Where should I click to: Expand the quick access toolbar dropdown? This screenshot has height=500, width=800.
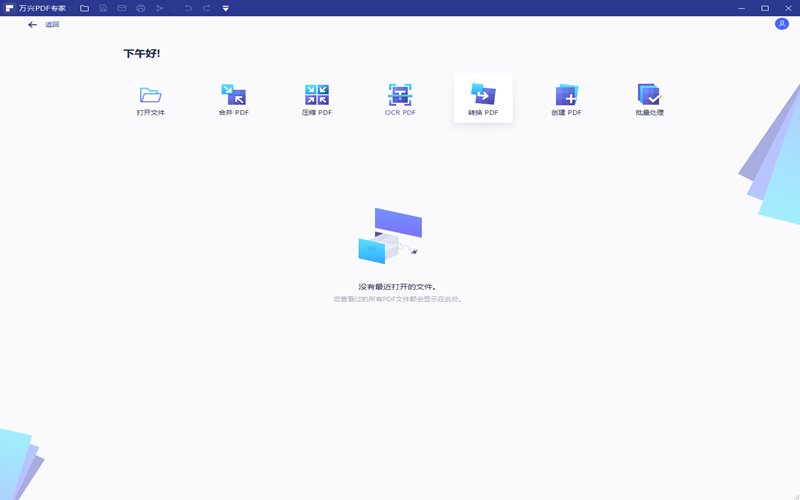point(225,8)
